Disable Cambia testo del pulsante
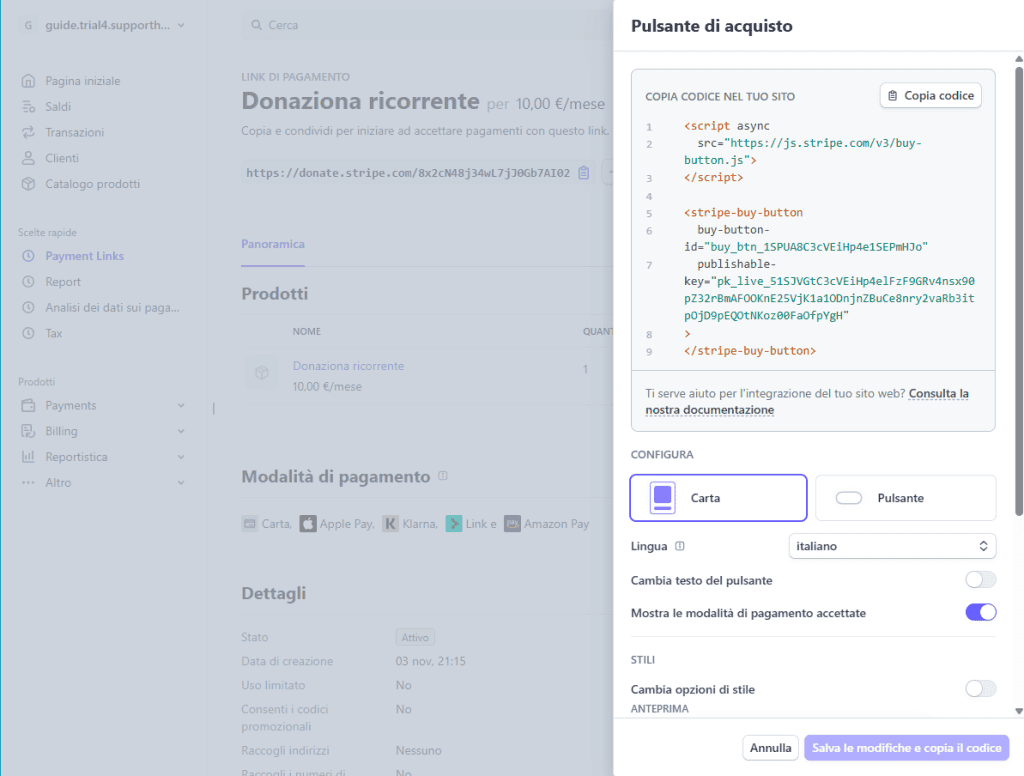This screenshot has height=776, width=1024. (981, 579)
